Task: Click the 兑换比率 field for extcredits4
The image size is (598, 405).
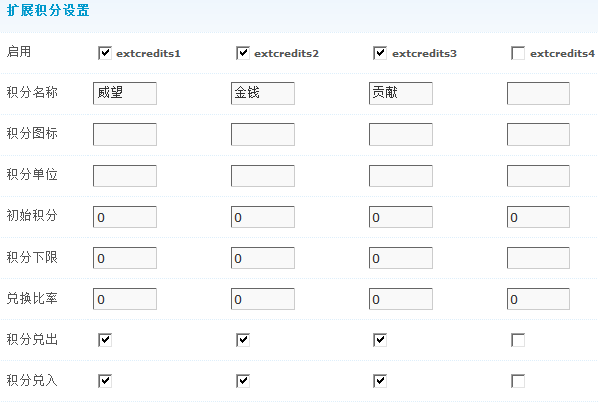Action: pyautogui.click(x=539, y=299)
